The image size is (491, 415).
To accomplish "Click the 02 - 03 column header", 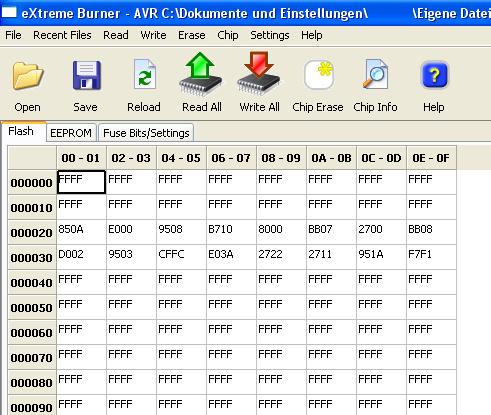I will point(131,158).
